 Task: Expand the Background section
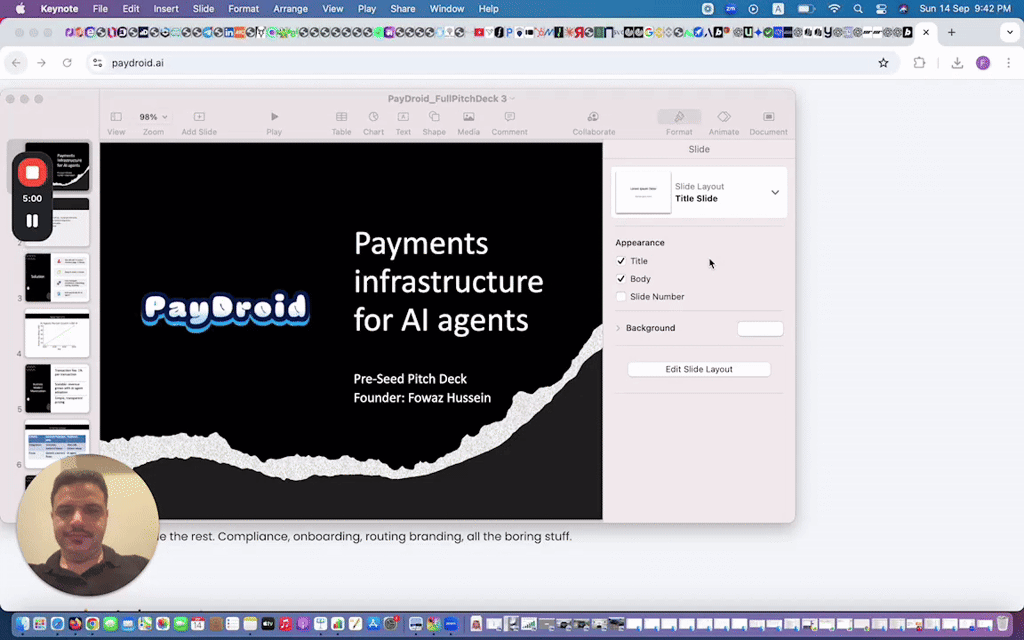(618, 328)
